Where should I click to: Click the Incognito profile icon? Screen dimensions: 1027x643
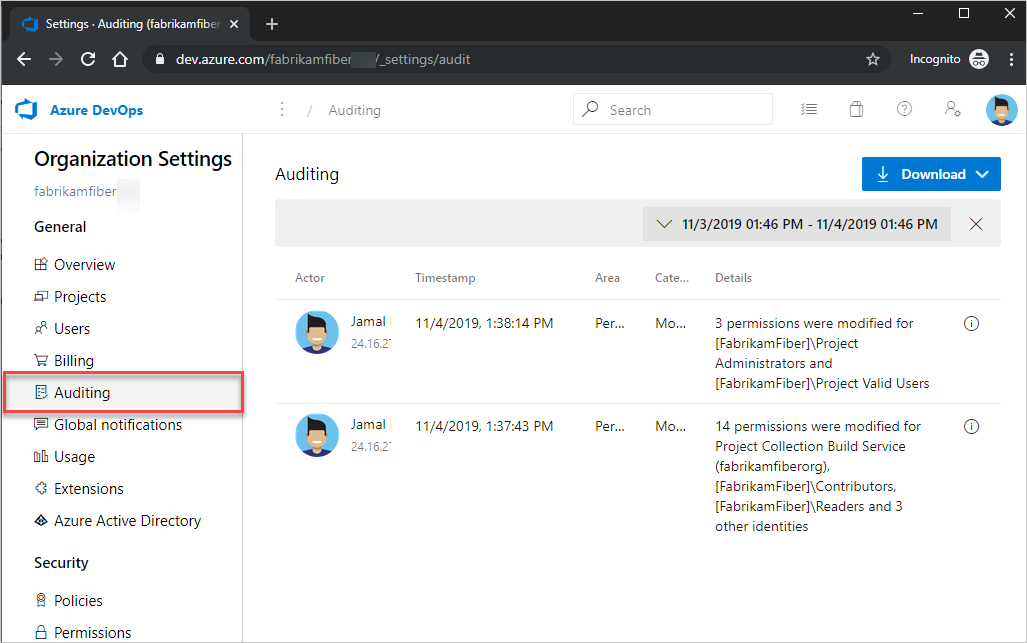(979, 59)
